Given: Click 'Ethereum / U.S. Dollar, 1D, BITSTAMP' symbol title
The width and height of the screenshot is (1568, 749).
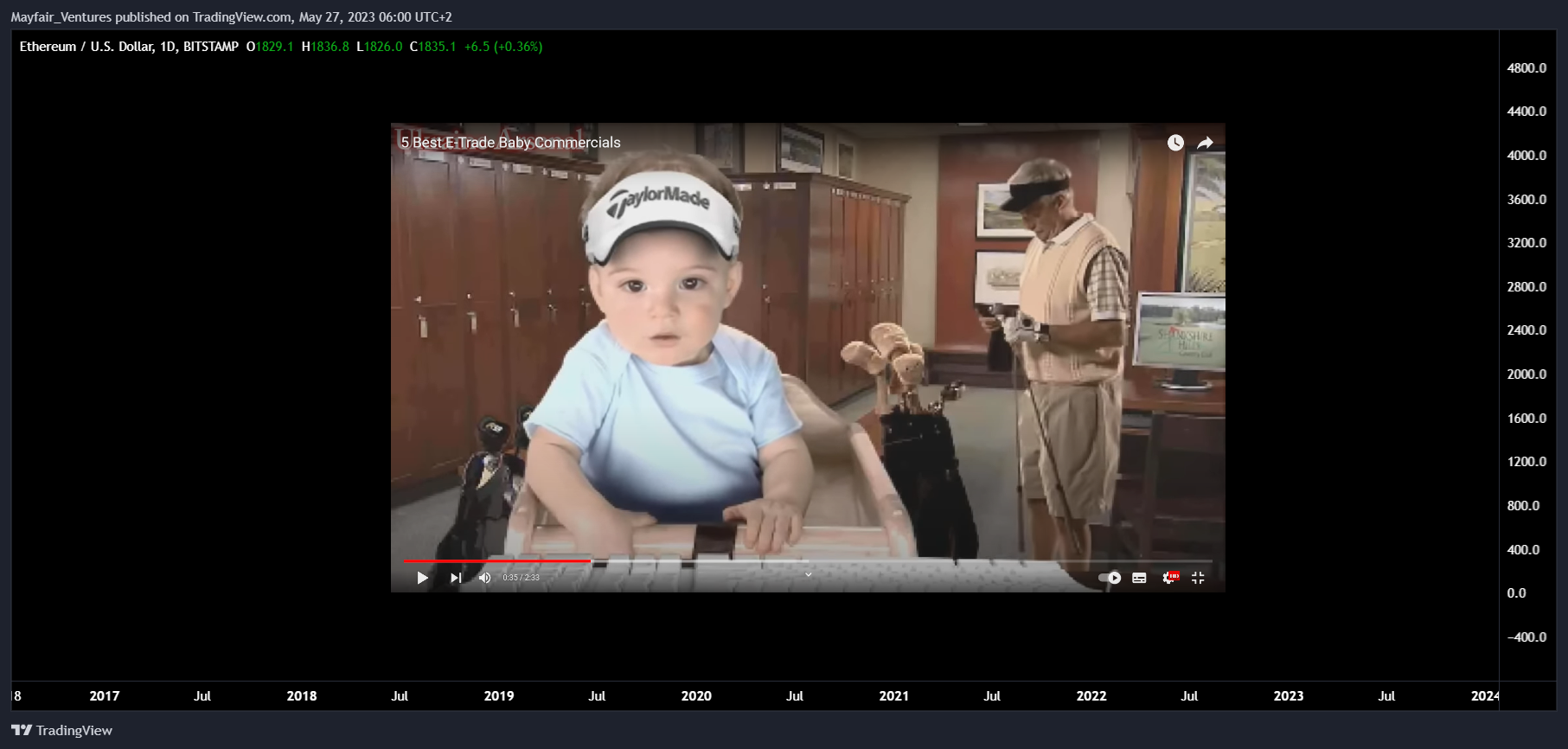Looking at the screenshot, I should [129, 47].
